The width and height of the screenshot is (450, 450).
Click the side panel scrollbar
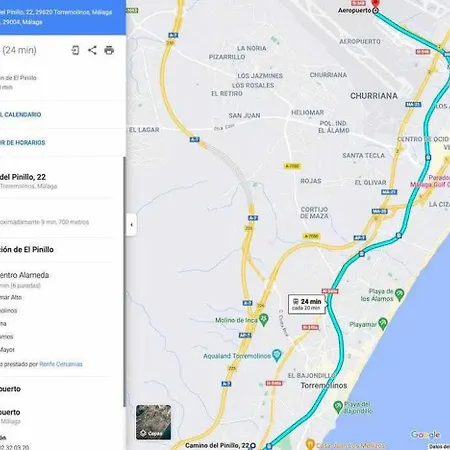[125, 282]
